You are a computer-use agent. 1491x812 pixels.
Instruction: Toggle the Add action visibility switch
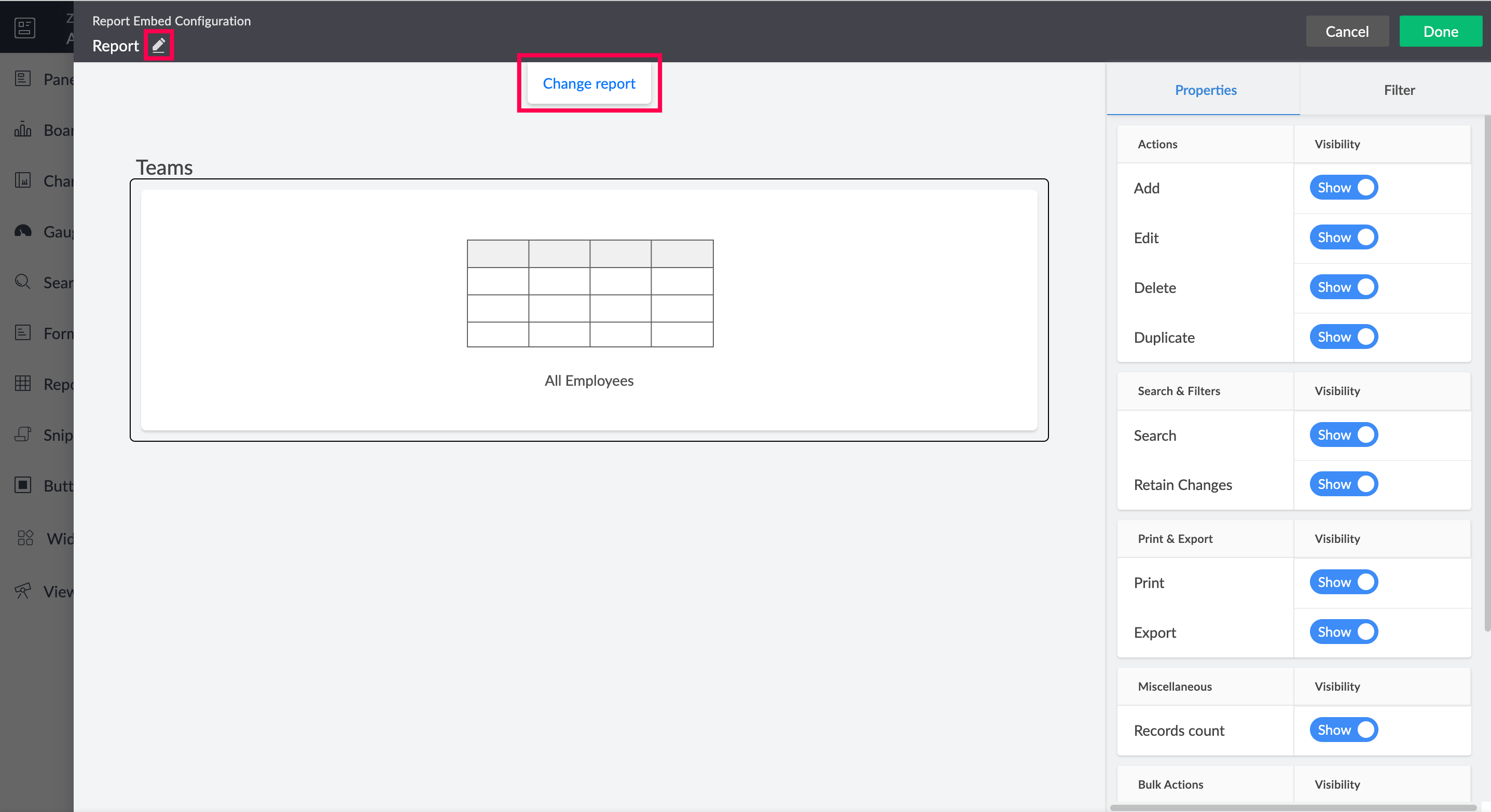[x=1344, y=187]
